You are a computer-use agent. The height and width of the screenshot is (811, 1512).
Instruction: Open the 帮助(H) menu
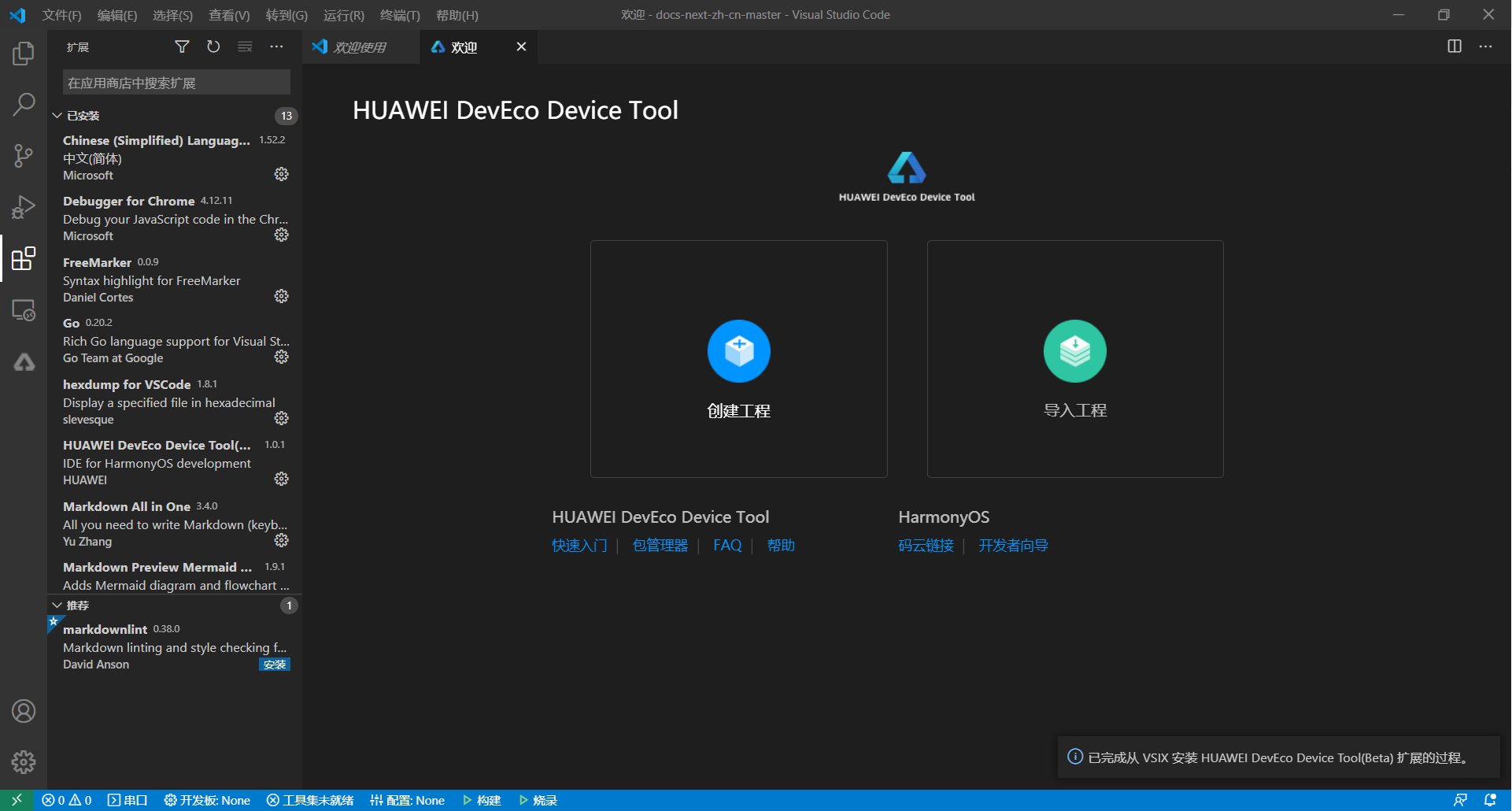[457, 15]
